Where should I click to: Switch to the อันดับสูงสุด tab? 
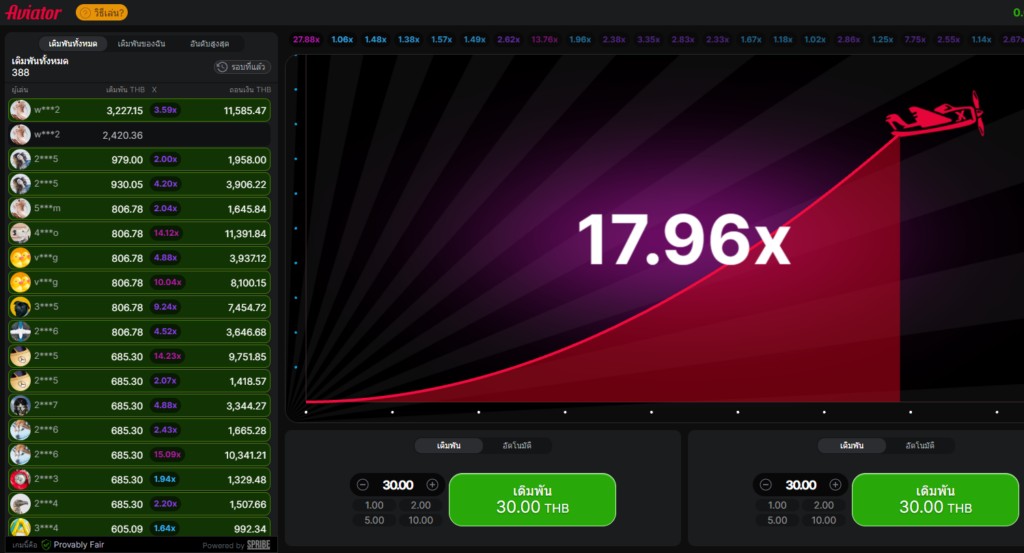point(209,44)
